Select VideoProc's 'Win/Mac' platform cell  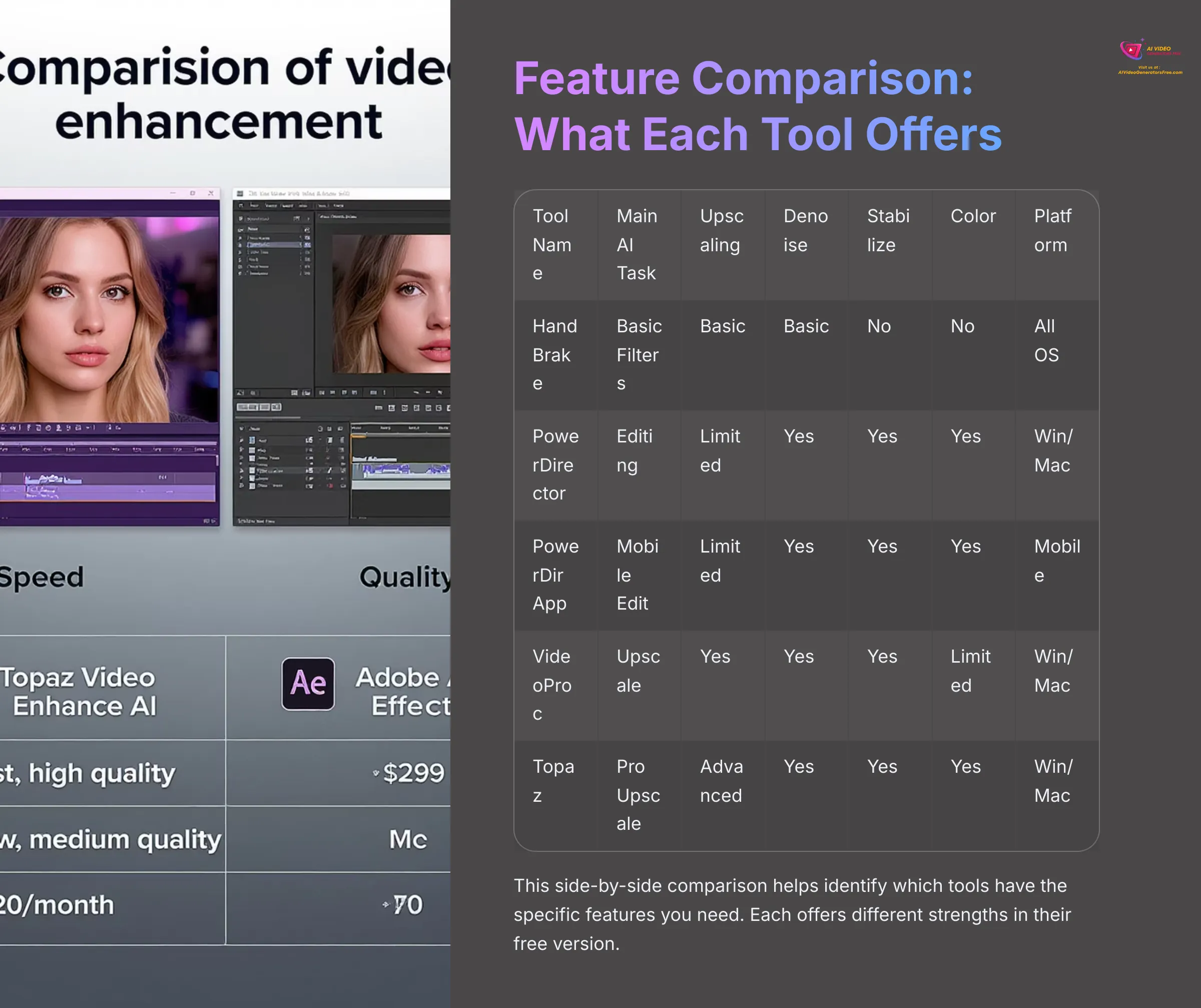click(1057, 685)
